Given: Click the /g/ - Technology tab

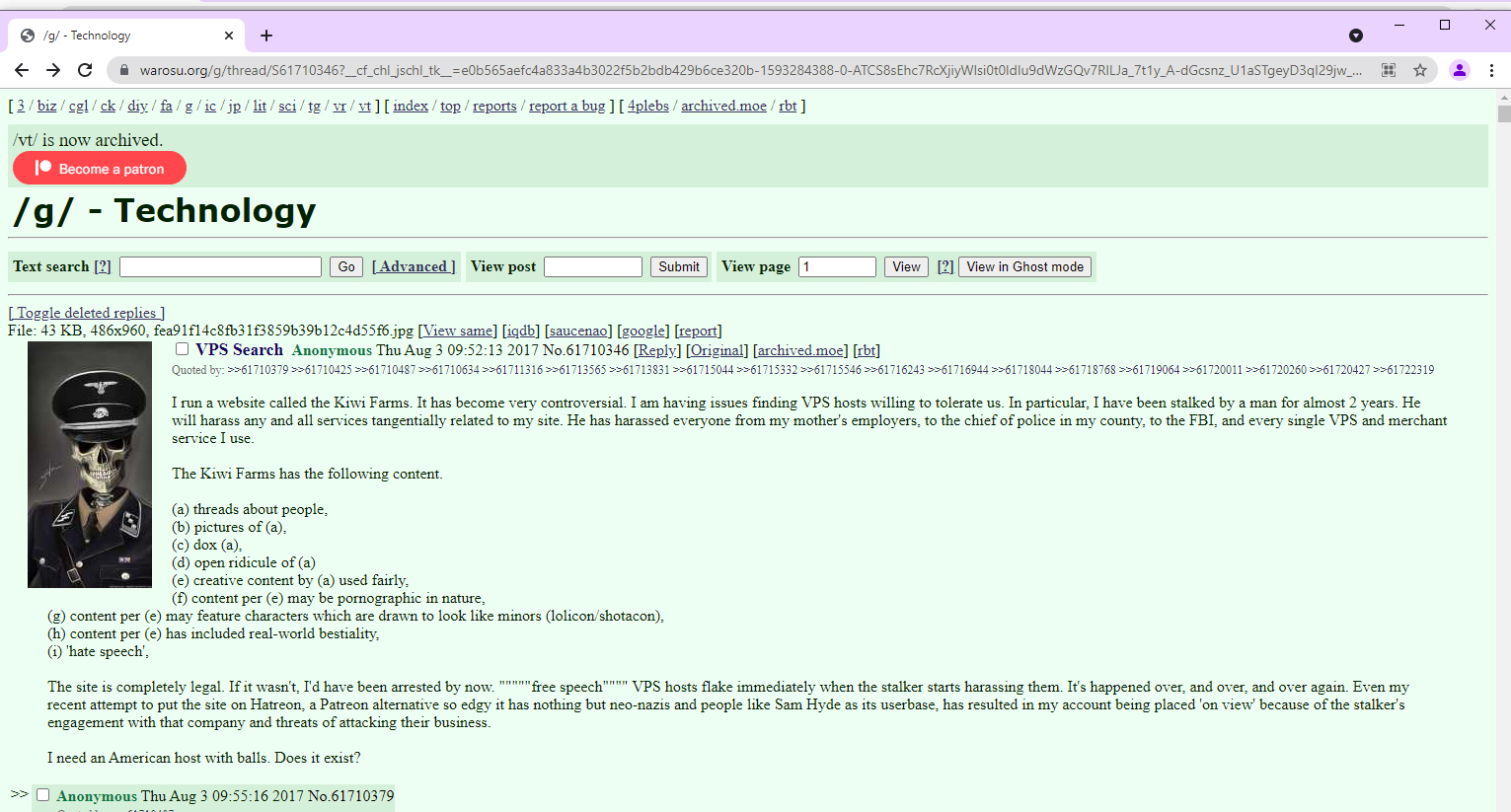Looking at the screenshot, I should pyautogui.click(x=118, y=36).
